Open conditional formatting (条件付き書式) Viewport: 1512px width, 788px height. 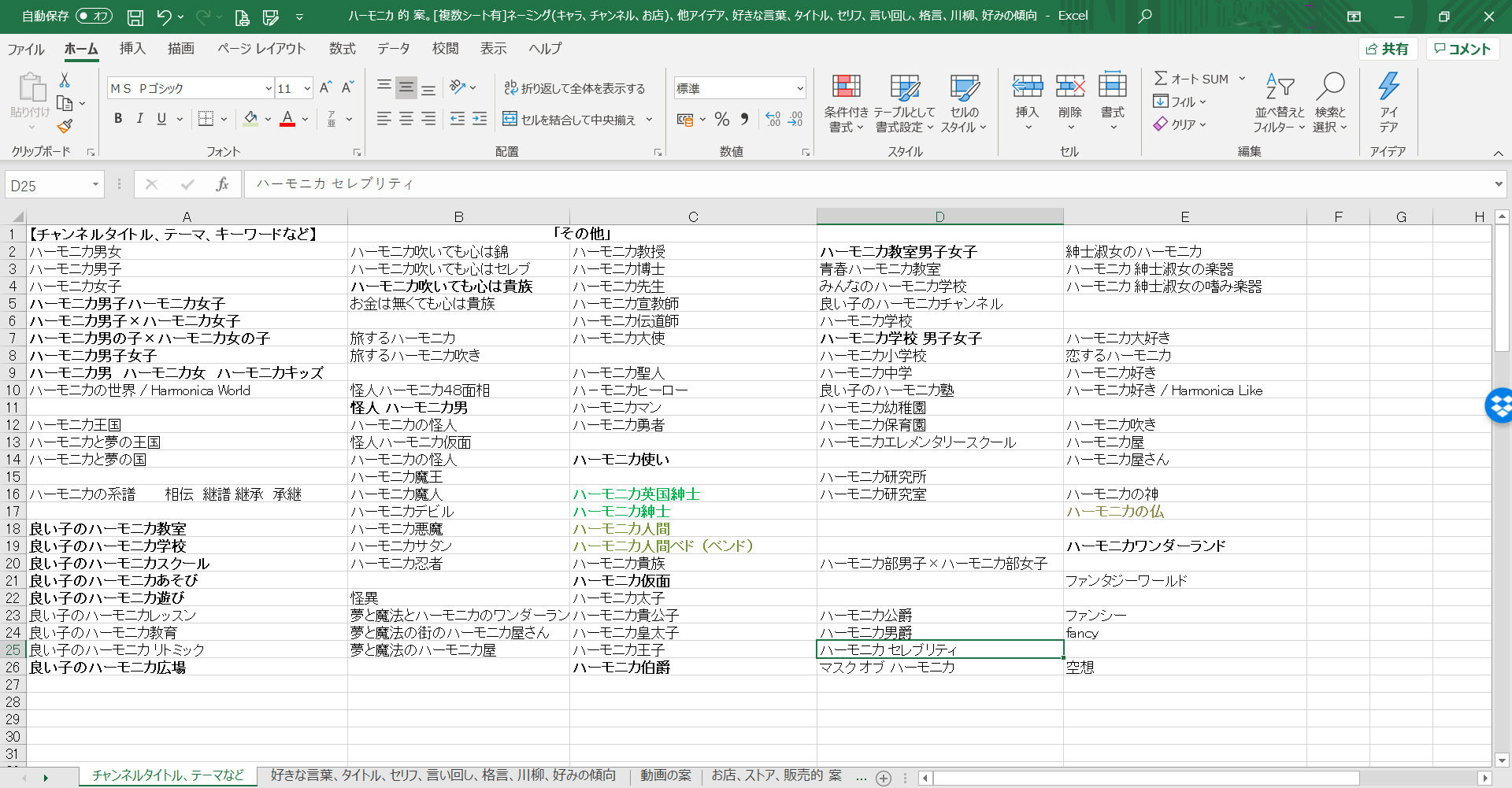point(846,102)
